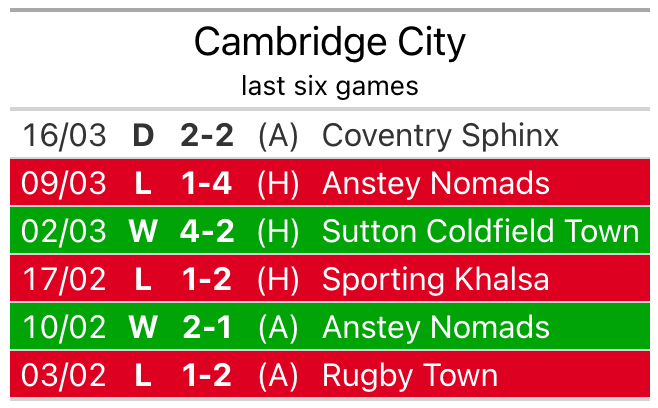Open Anstey Nomads from the 10/02 game
Image resolution: width=658 pixels, height=408 pixels.
(435, 327)
